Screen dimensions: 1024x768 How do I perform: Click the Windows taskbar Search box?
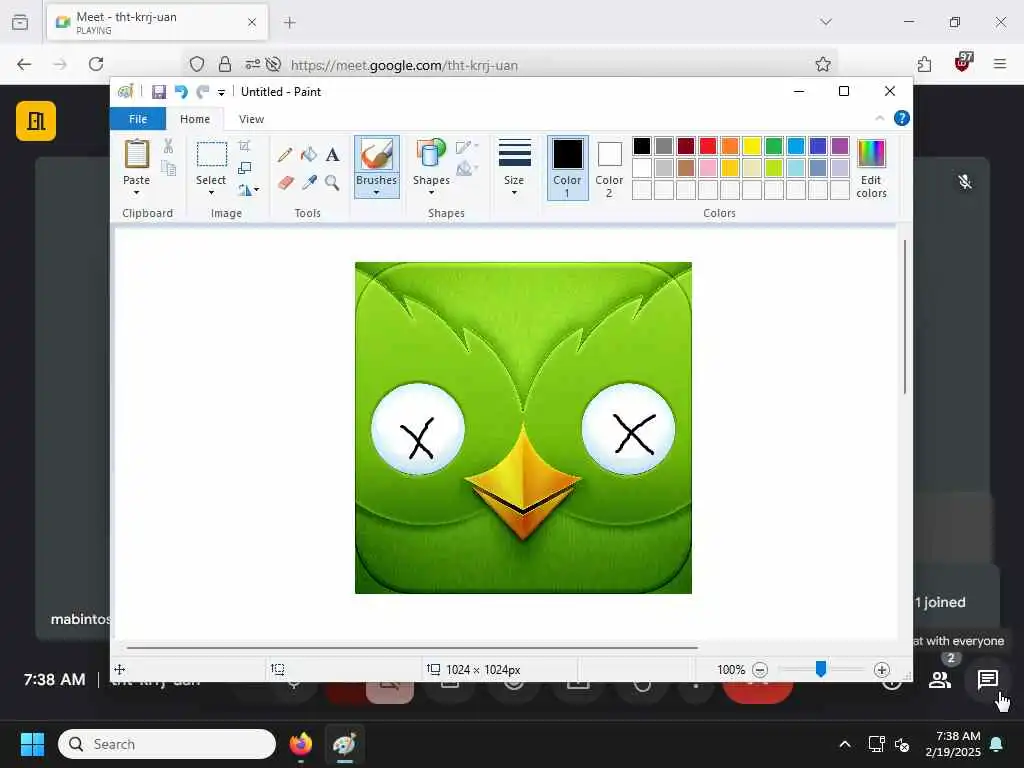coord(167,744)
